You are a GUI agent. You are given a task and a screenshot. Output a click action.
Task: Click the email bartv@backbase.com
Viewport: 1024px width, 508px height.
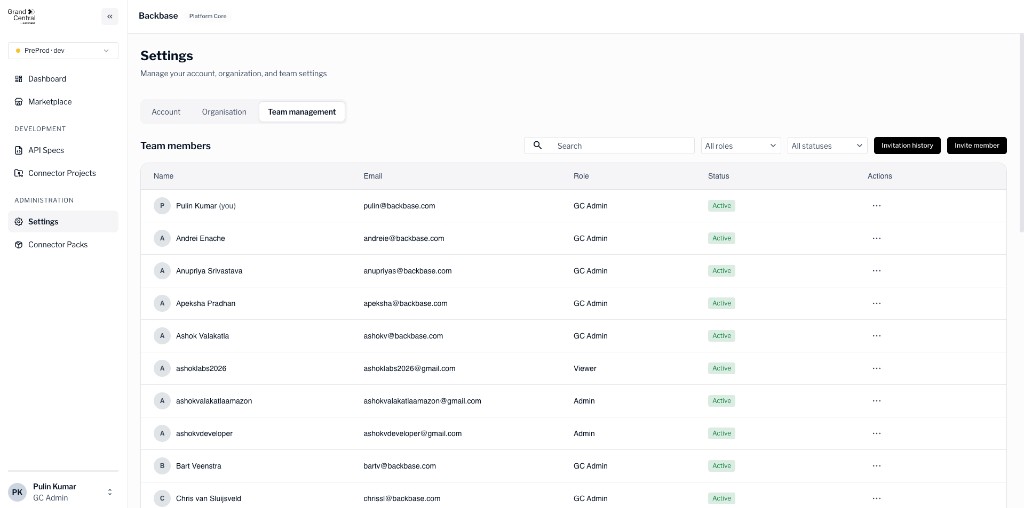(x=400, y=466)
